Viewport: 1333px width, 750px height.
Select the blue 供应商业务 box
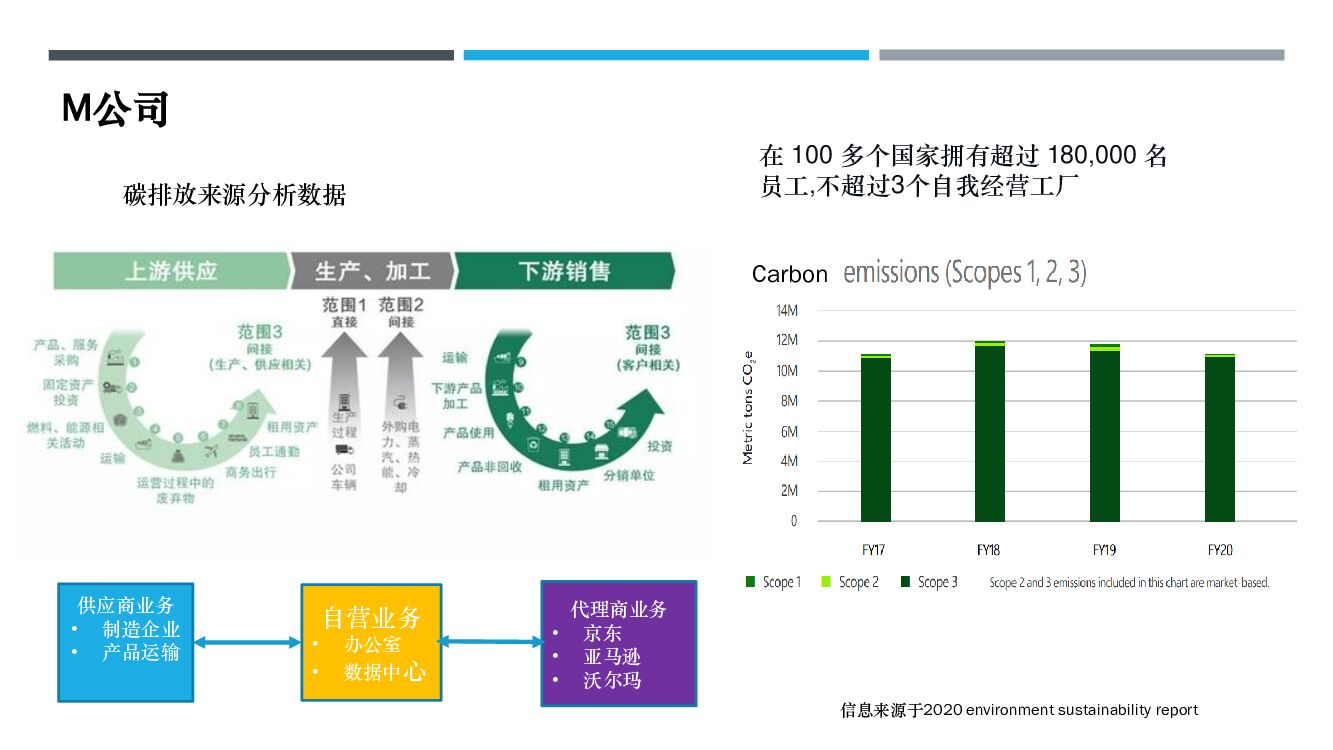pos(126,642)
